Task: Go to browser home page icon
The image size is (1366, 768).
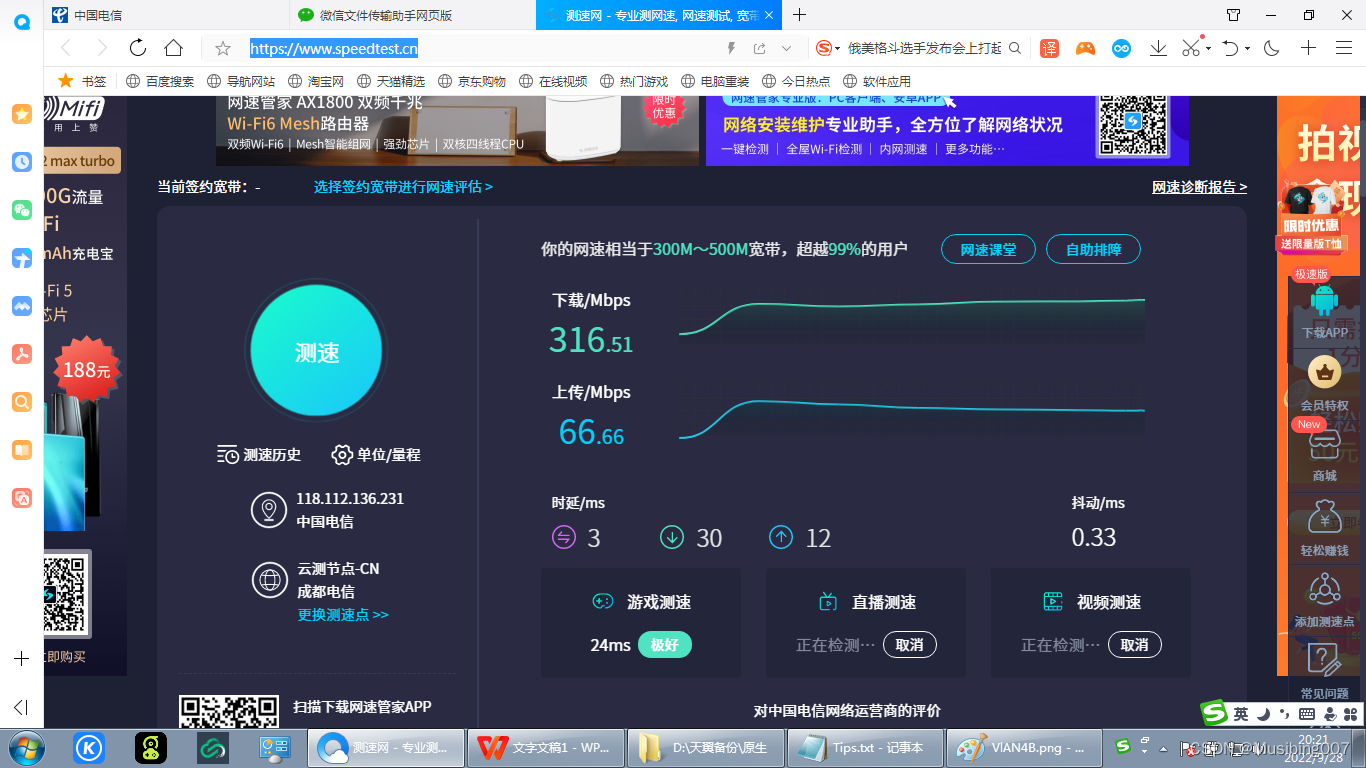Action: coord(174,48)
